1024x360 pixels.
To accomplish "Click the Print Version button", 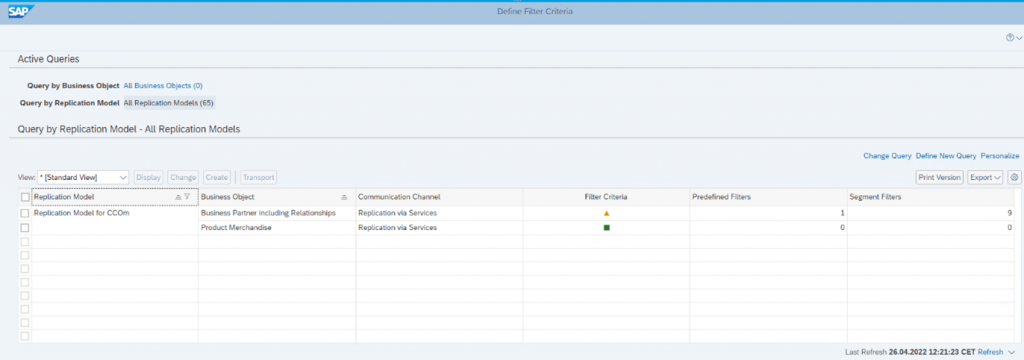I will (x=940, y=177).
